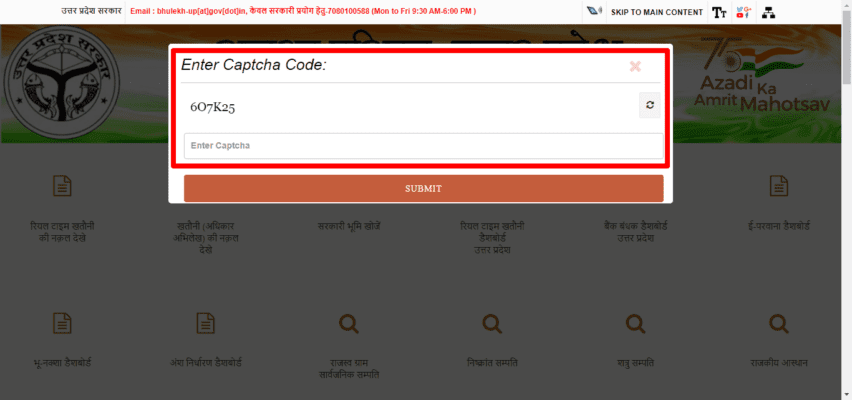Open बैंक बंधक डैशबोर्ड उत्तर प्रदेश link

pos(635,232)
